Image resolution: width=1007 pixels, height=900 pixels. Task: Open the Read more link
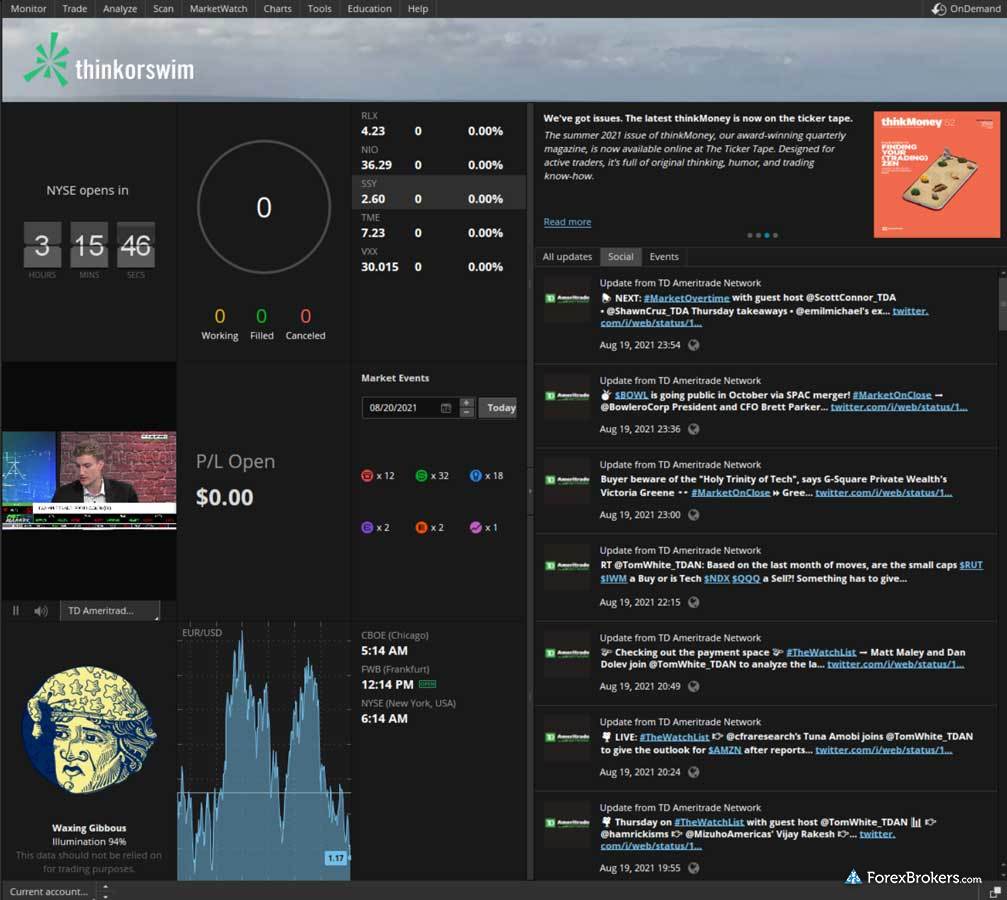tap(567, 222)
